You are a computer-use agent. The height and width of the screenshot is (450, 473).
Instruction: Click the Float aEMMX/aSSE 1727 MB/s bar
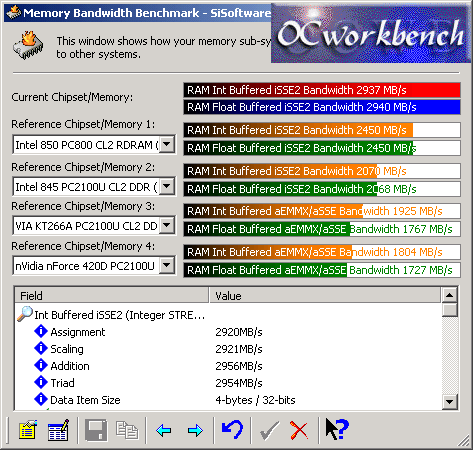(x=322, y=270)
